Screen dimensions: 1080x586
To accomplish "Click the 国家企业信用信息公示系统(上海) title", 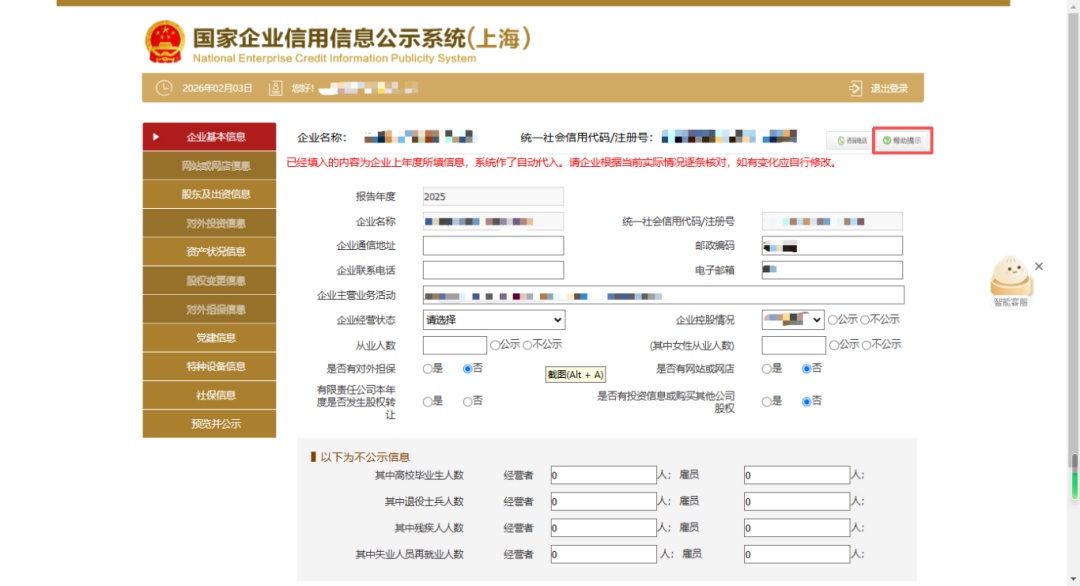I will (362, 38).
